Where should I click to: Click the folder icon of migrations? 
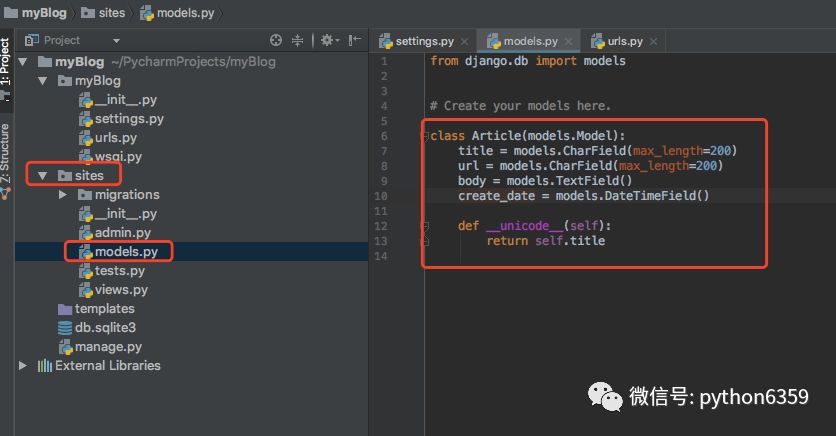[85, 195]
